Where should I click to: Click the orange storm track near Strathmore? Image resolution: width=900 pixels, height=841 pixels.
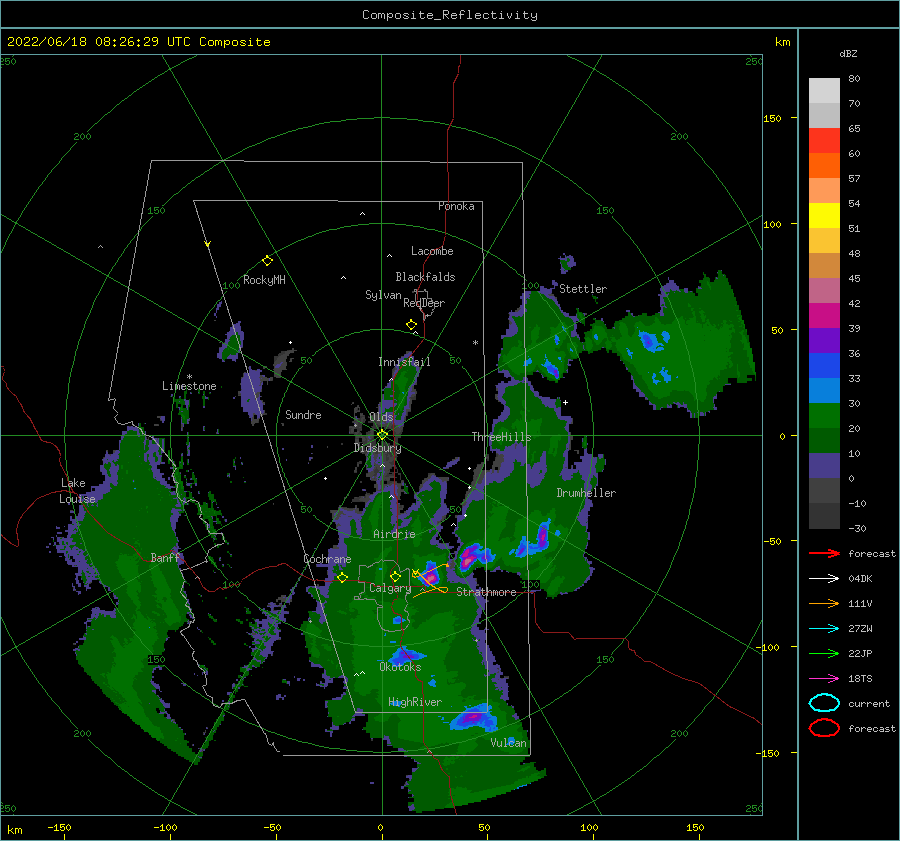[x=430, y=581]
